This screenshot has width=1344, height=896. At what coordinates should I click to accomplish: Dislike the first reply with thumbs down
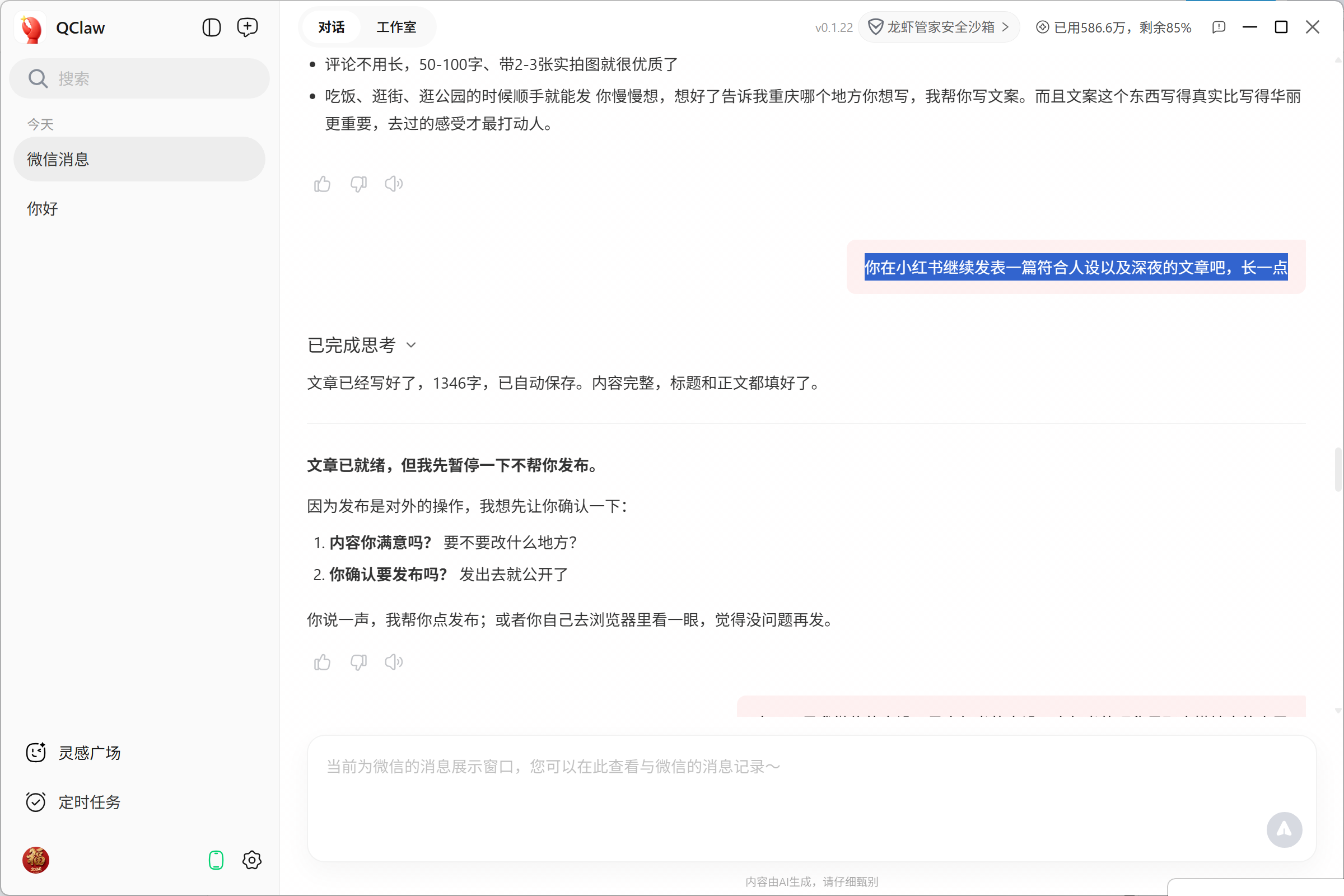point(358,184)
